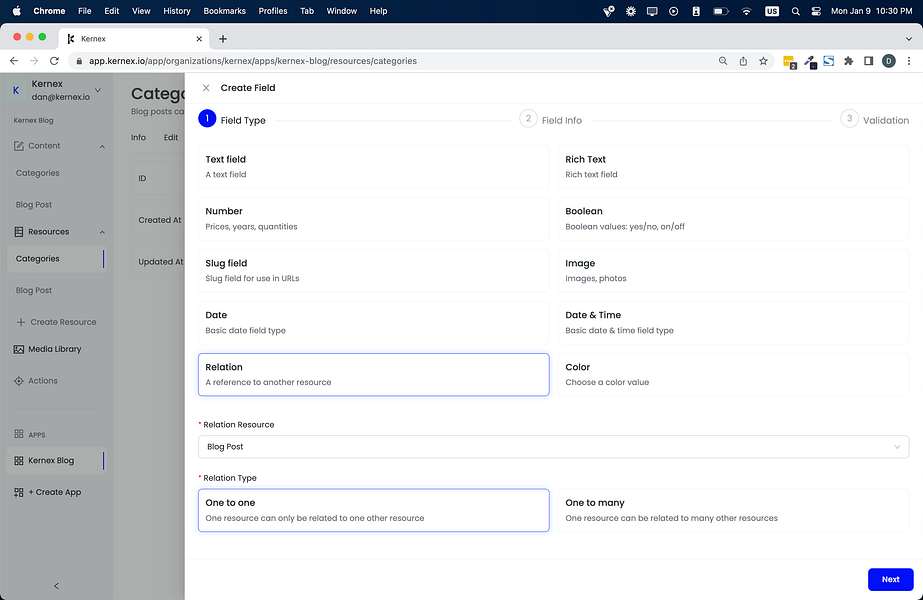923x600 pixels.
Task: Click the Content edit icon in sidebar
Action: point(19,145)
